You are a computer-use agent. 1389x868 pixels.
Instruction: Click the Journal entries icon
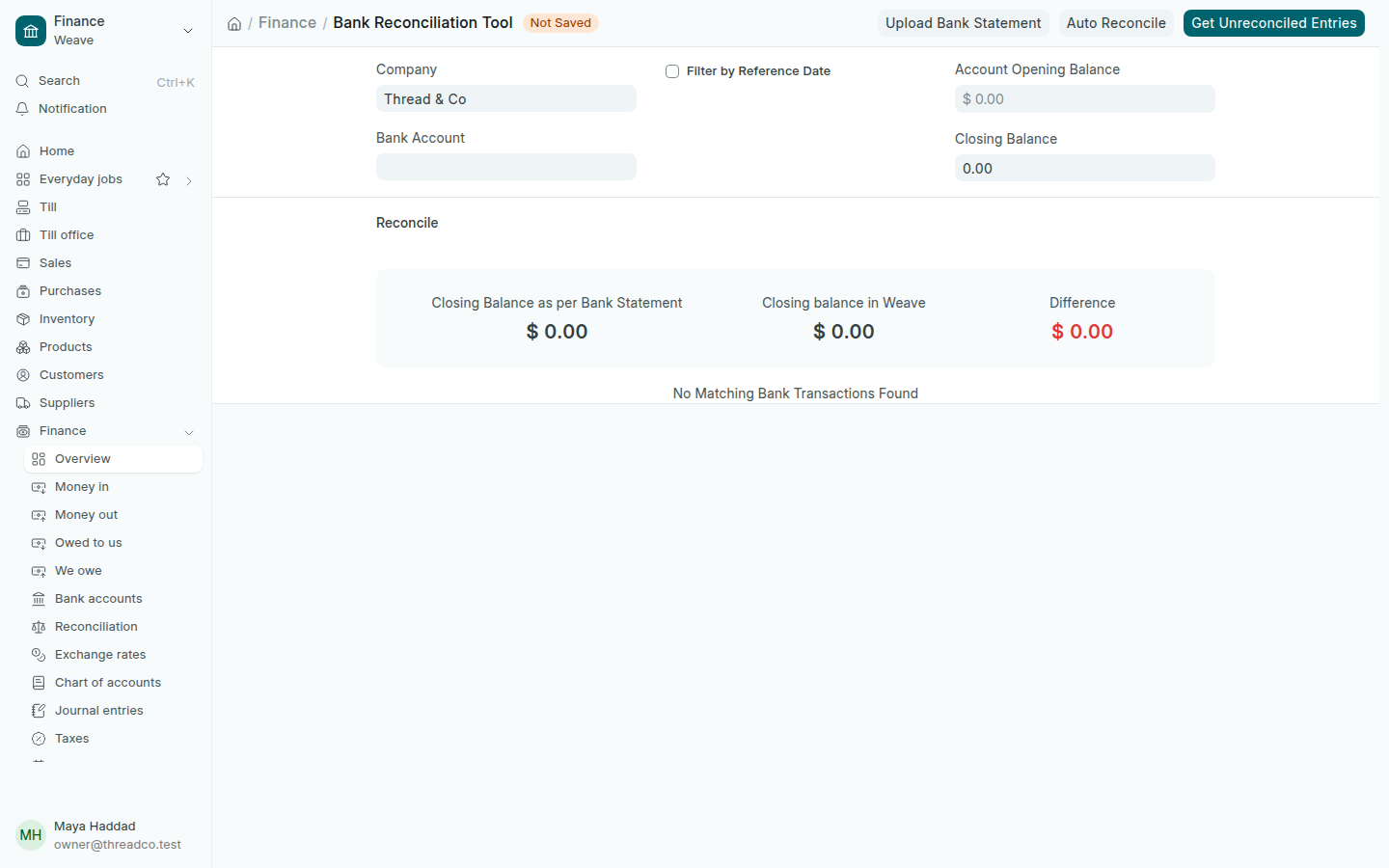(x=39, y=711)
